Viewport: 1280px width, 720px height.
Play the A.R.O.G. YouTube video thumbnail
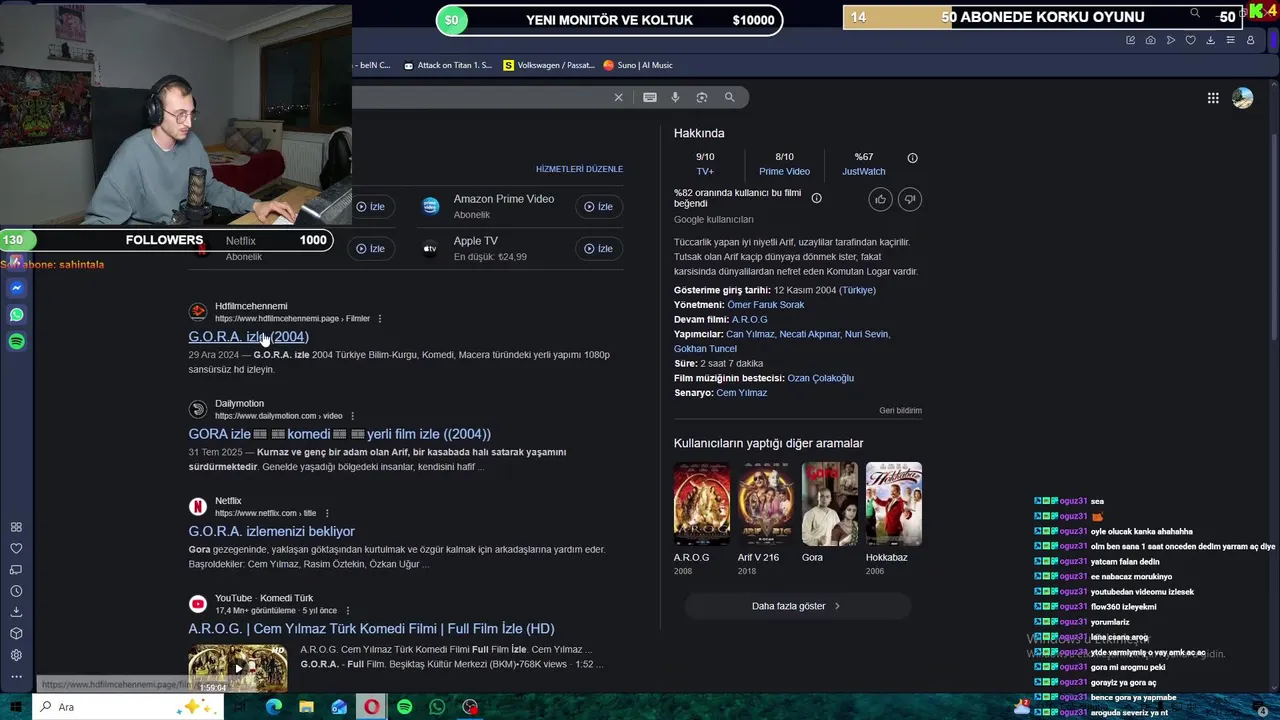[x=237, y=668]
